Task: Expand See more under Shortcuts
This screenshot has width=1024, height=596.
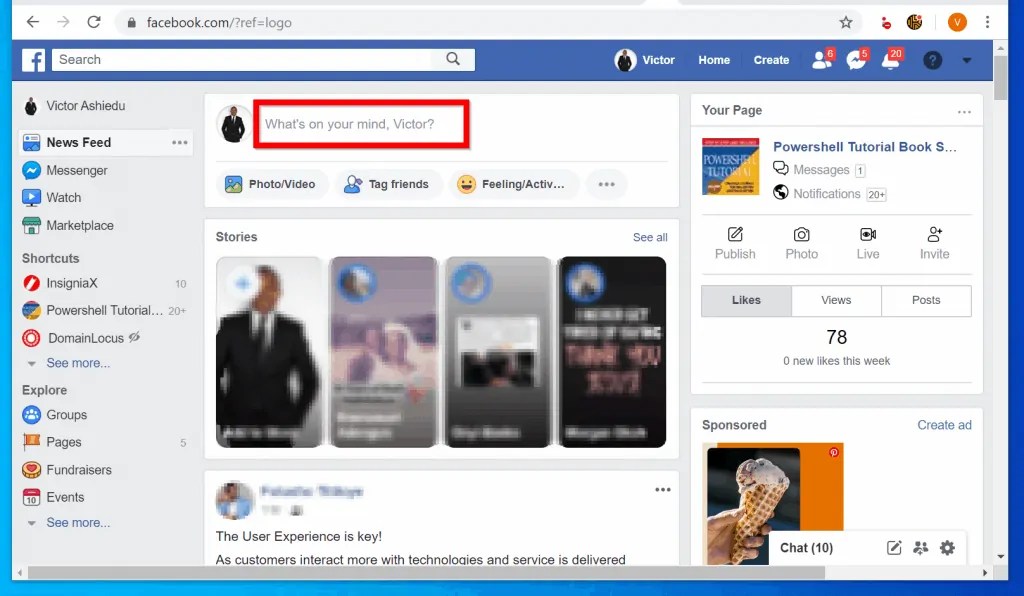Action: coord(78,363)
